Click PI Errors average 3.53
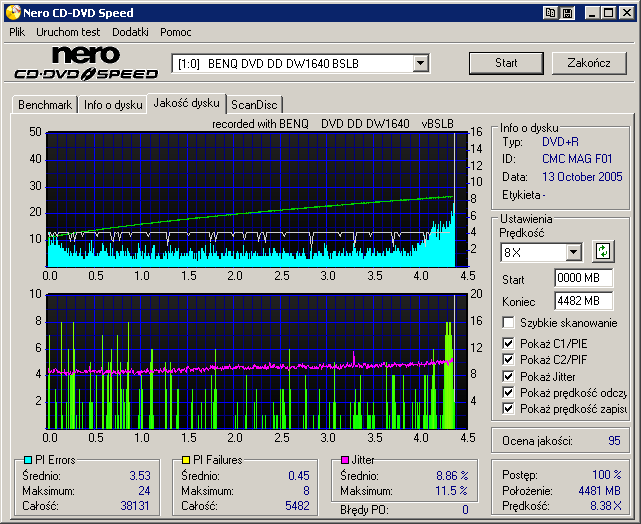 (140, 476)
